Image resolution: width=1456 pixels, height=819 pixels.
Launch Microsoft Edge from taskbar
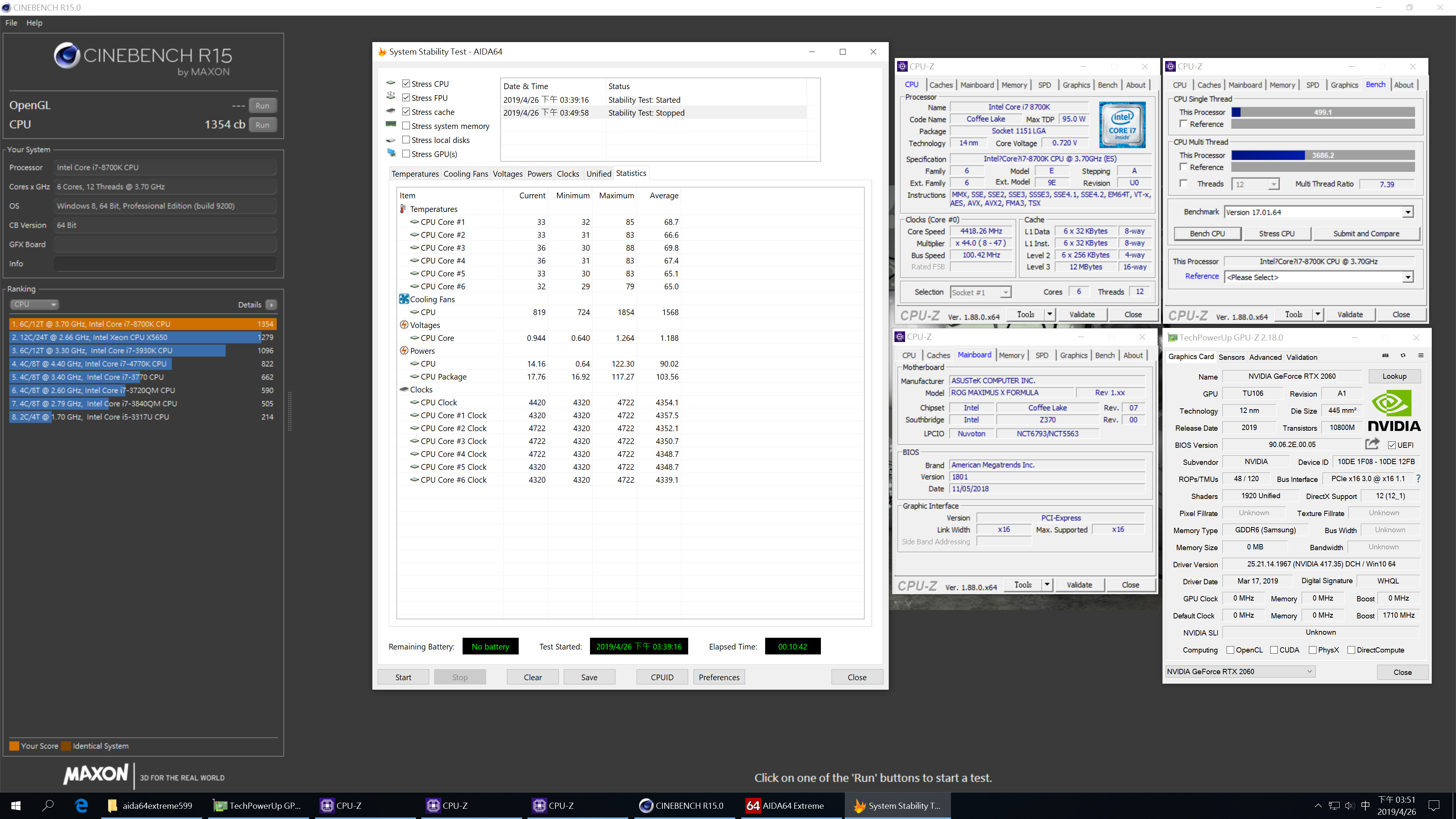click(82, 805)
